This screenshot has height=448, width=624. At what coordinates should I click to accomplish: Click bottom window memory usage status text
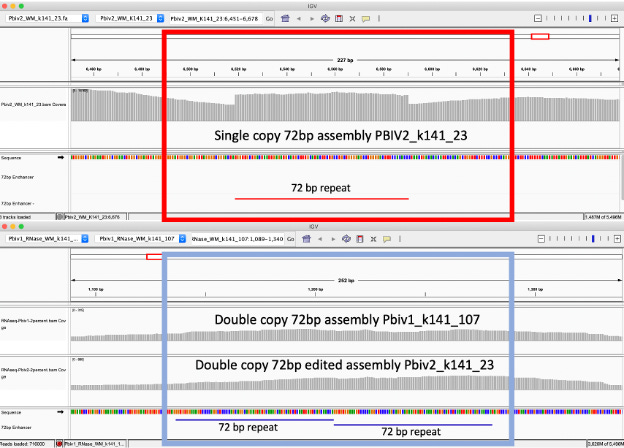click(605, 444)
